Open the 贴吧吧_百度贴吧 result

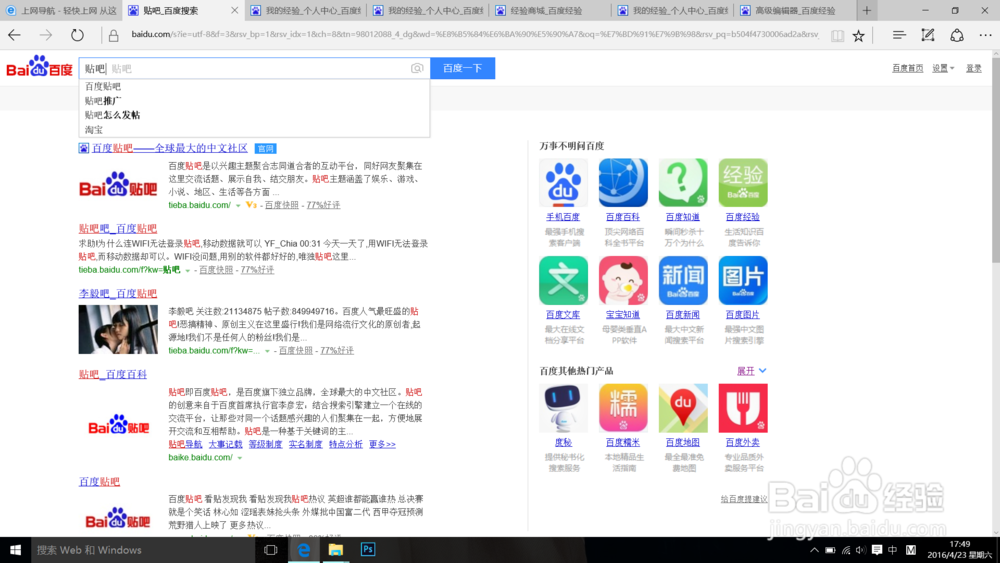point(117,228)
